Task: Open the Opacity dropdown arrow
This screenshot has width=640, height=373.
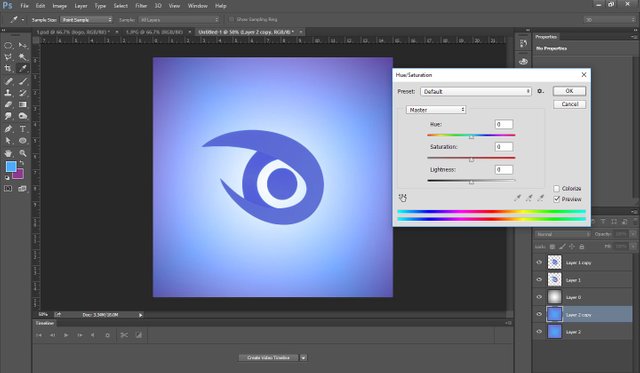Action: [633, 234]
